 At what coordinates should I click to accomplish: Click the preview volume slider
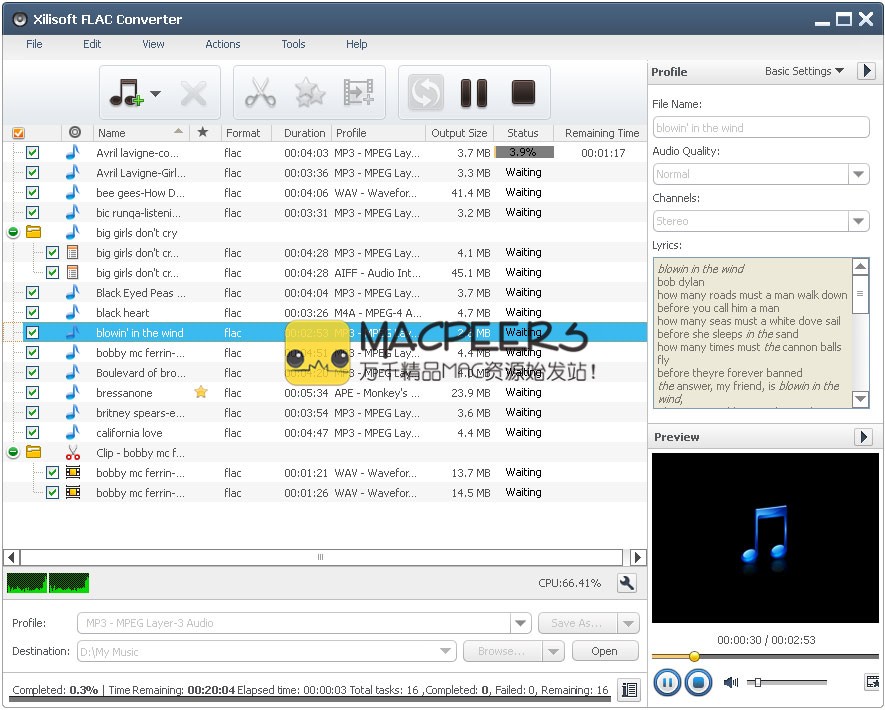(x=790, y=683)
